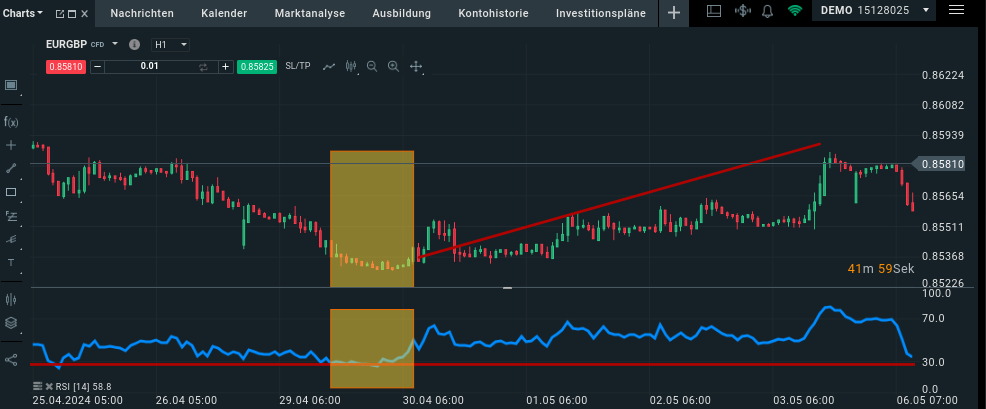The height and width of the screenshot is (409, 986).
Task: Decrease volume with minus stepper
Action: pyautogui.click(x=97, y=67)
